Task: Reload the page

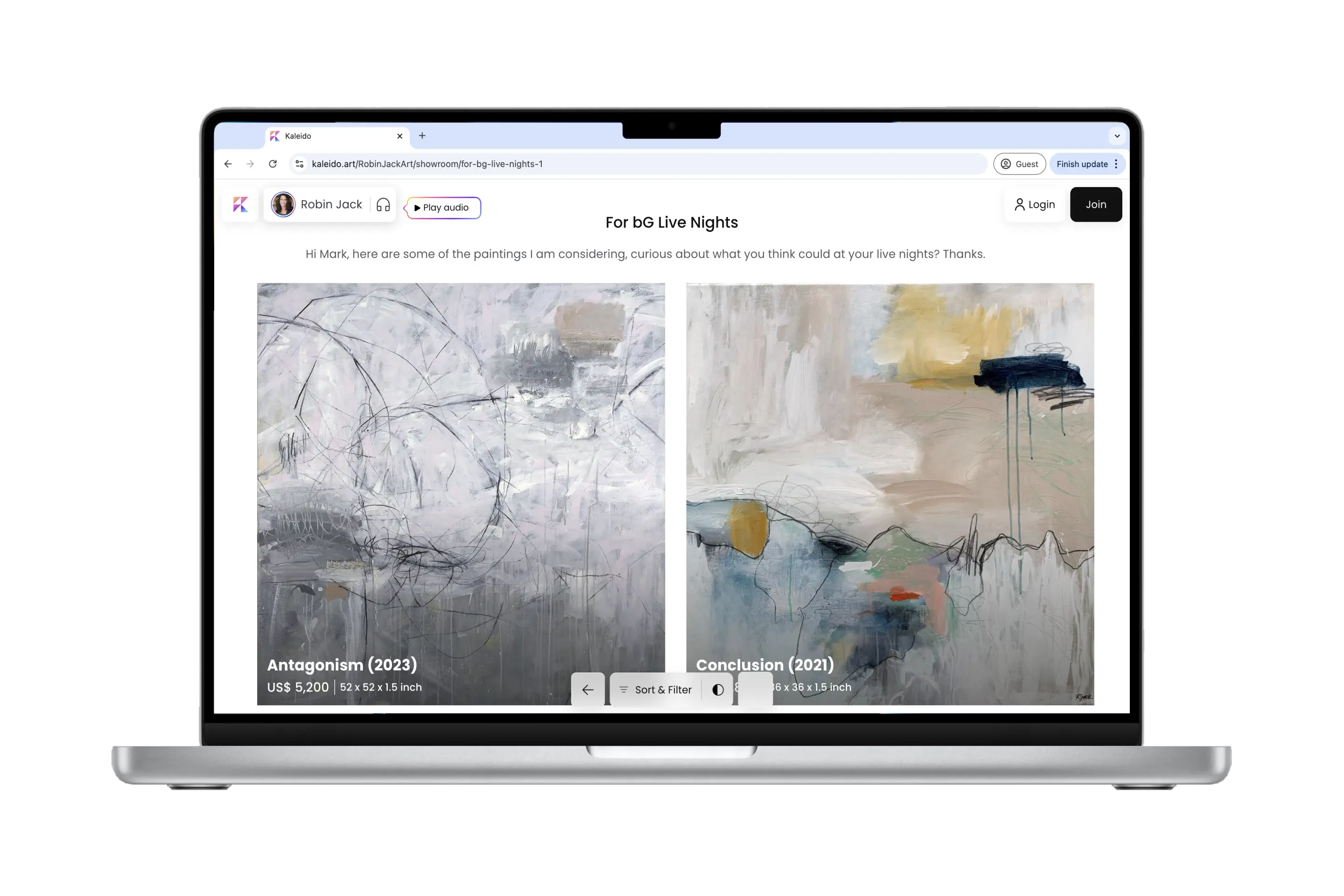Action: [x=273, y=164]
